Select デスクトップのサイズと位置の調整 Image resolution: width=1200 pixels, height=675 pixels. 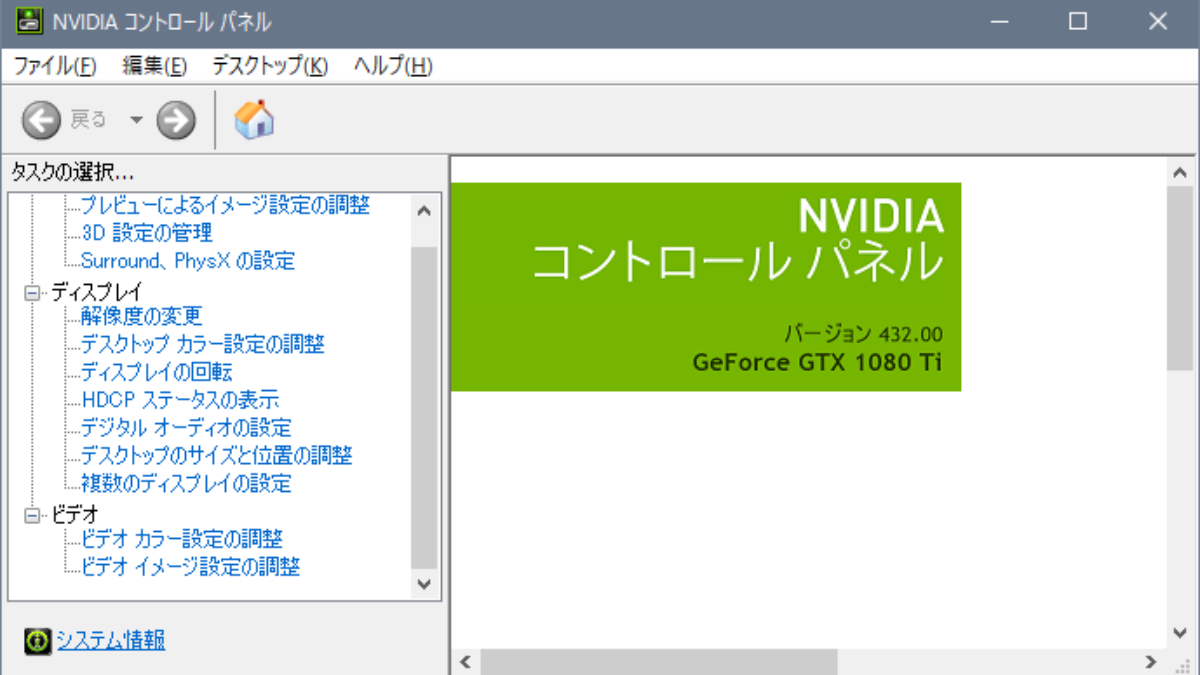(x=216, y=457)
